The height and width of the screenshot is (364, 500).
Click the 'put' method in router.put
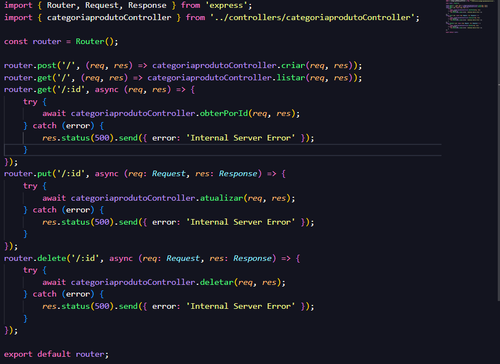click(44, 174)
